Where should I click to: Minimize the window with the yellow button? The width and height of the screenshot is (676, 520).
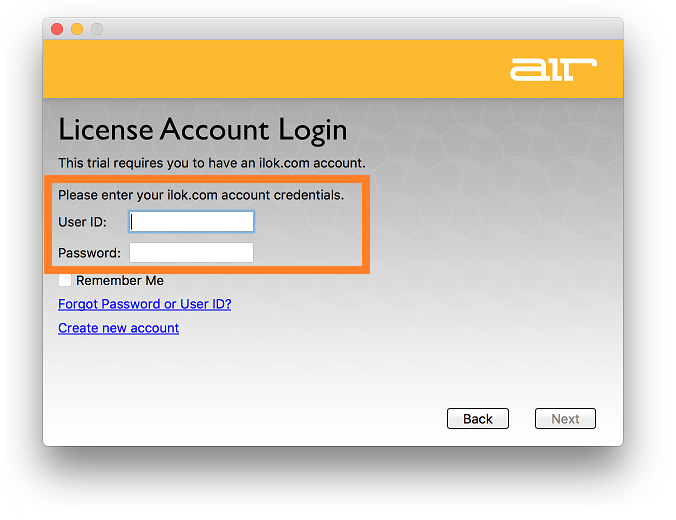(77, 29)
